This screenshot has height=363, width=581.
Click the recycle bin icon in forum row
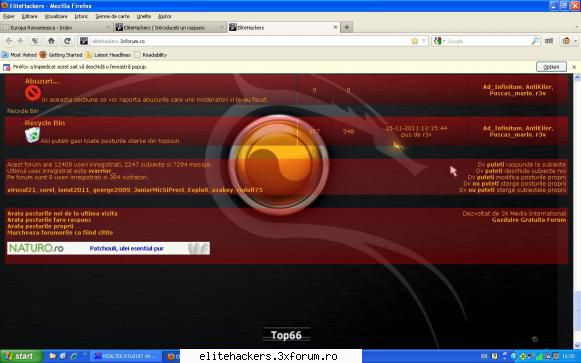tap(33, 135)
